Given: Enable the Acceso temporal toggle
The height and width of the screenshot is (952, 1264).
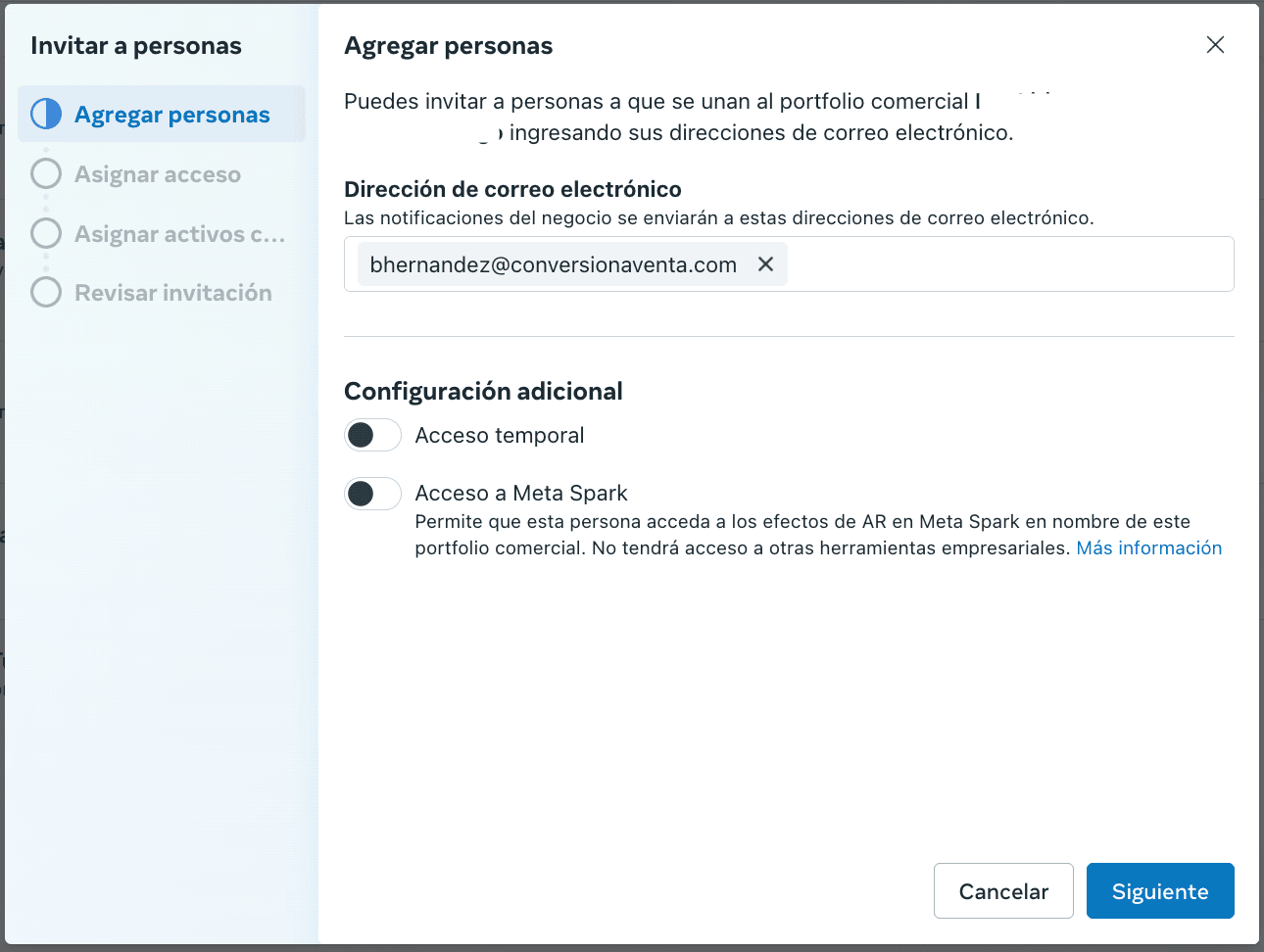Looking at the screenshot, I should 372,435.
